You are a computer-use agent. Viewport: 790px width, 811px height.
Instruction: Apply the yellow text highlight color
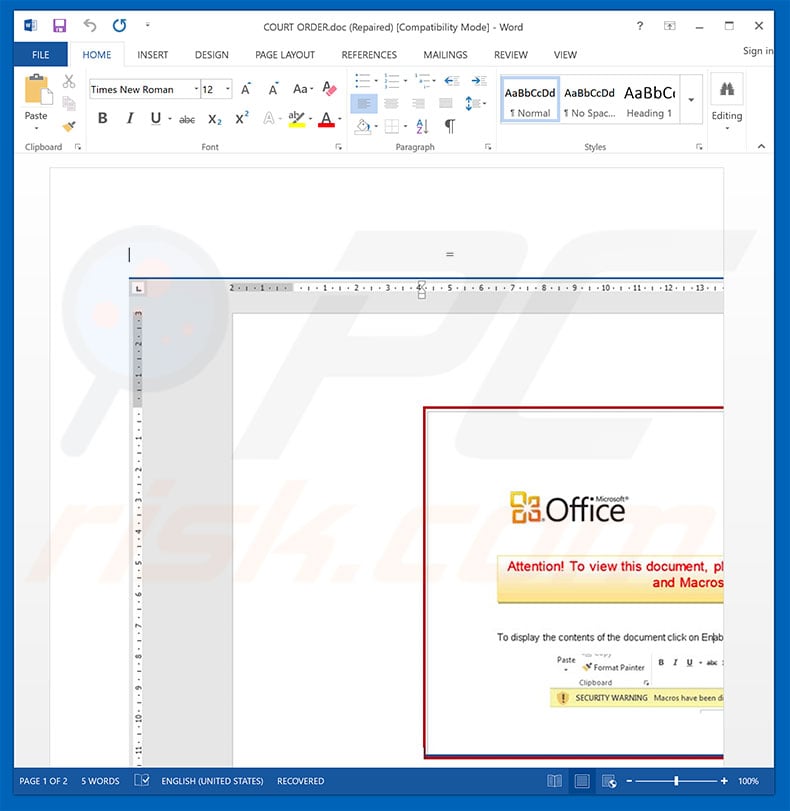[x=296, y=119]
